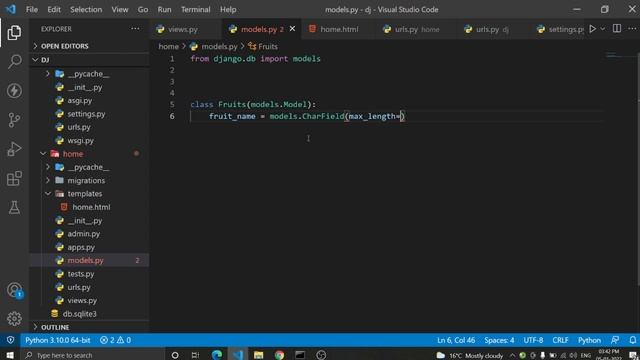Expand the first __pycache__ folder
Viewport: 640px width, 360px height.
48,73
